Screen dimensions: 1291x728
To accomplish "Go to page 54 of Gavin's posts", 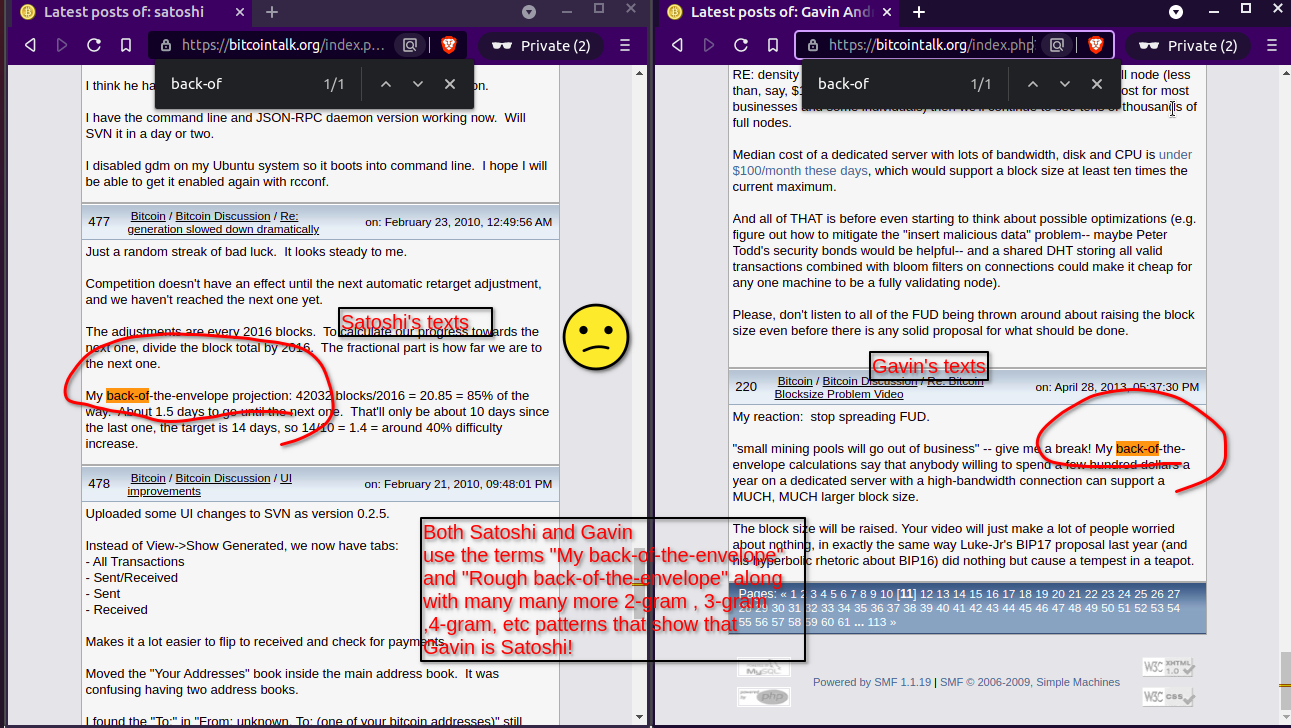I will pyautogui.click(x=1173, y=608).
